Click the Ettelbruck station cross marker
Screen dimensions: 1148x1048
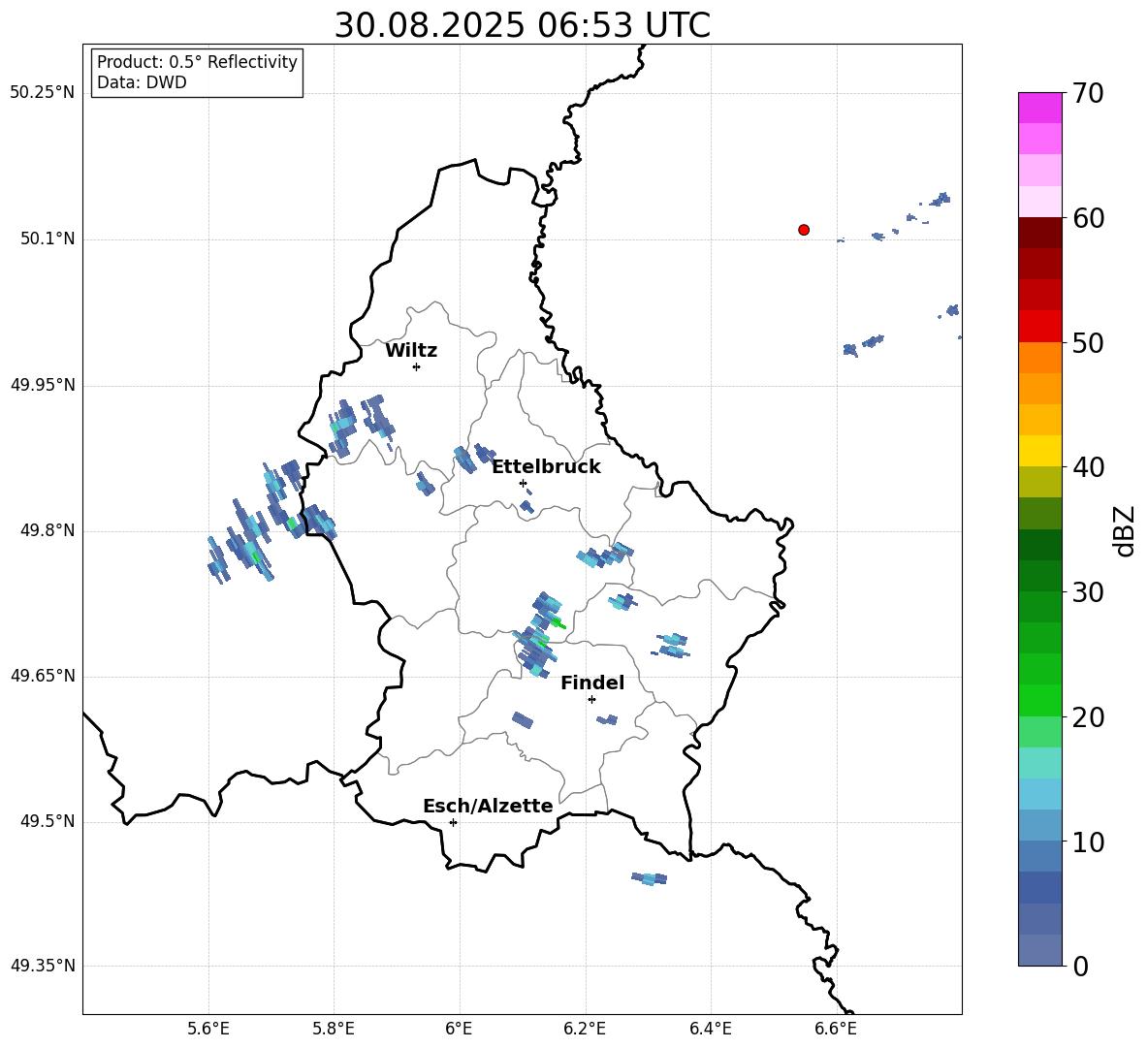(523, 483)
